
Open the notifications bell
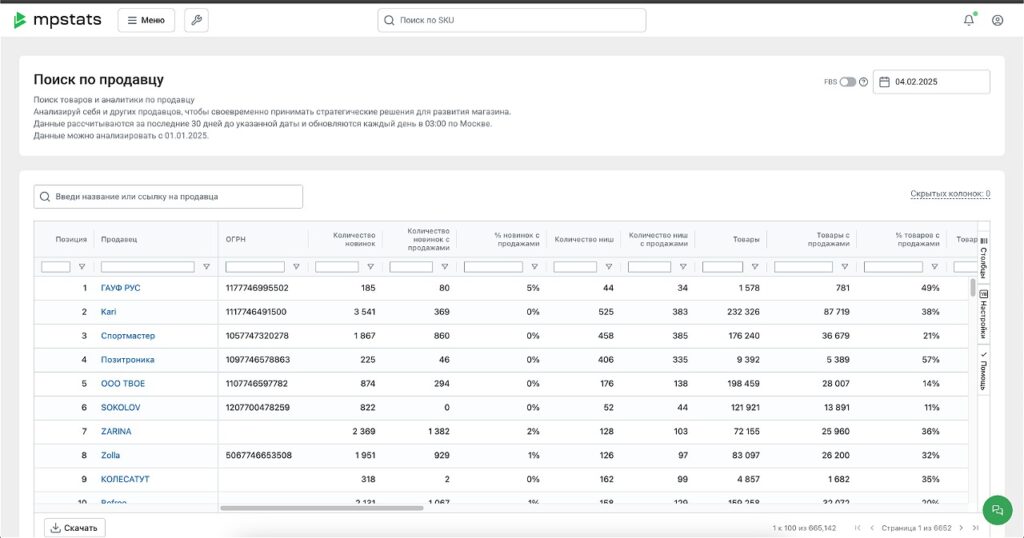tap(968, 20)
